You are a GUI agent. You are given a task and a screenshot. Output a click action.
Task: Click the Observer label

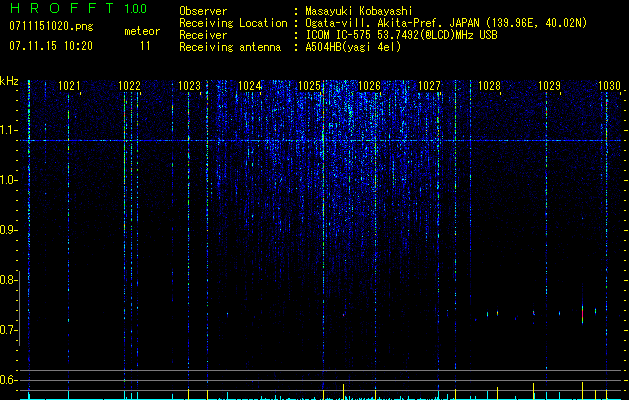(x=203, y=11)
